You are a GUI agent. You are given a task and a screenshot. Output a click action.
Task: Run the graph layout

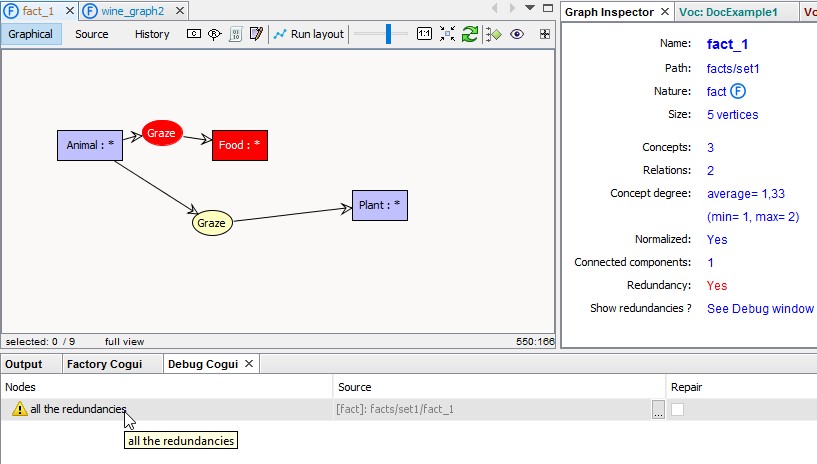pos(309,34)
